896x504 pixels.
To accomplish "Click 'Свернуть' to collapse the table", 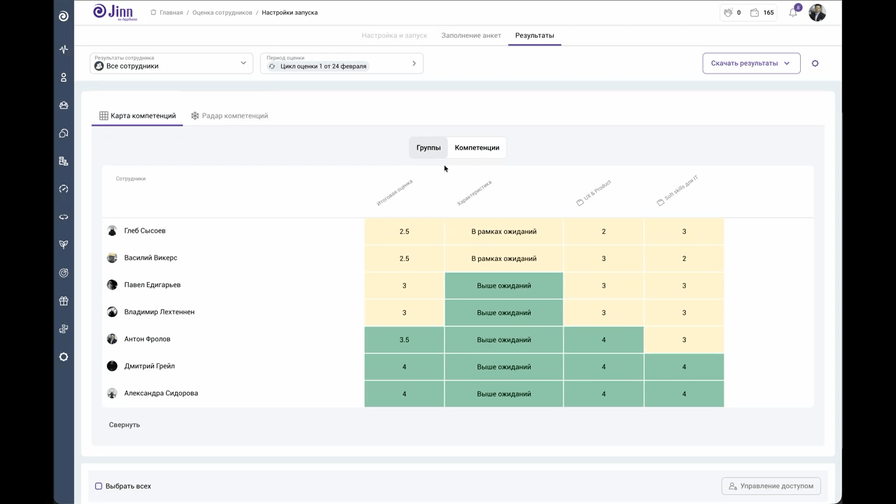I will point(124,425).
